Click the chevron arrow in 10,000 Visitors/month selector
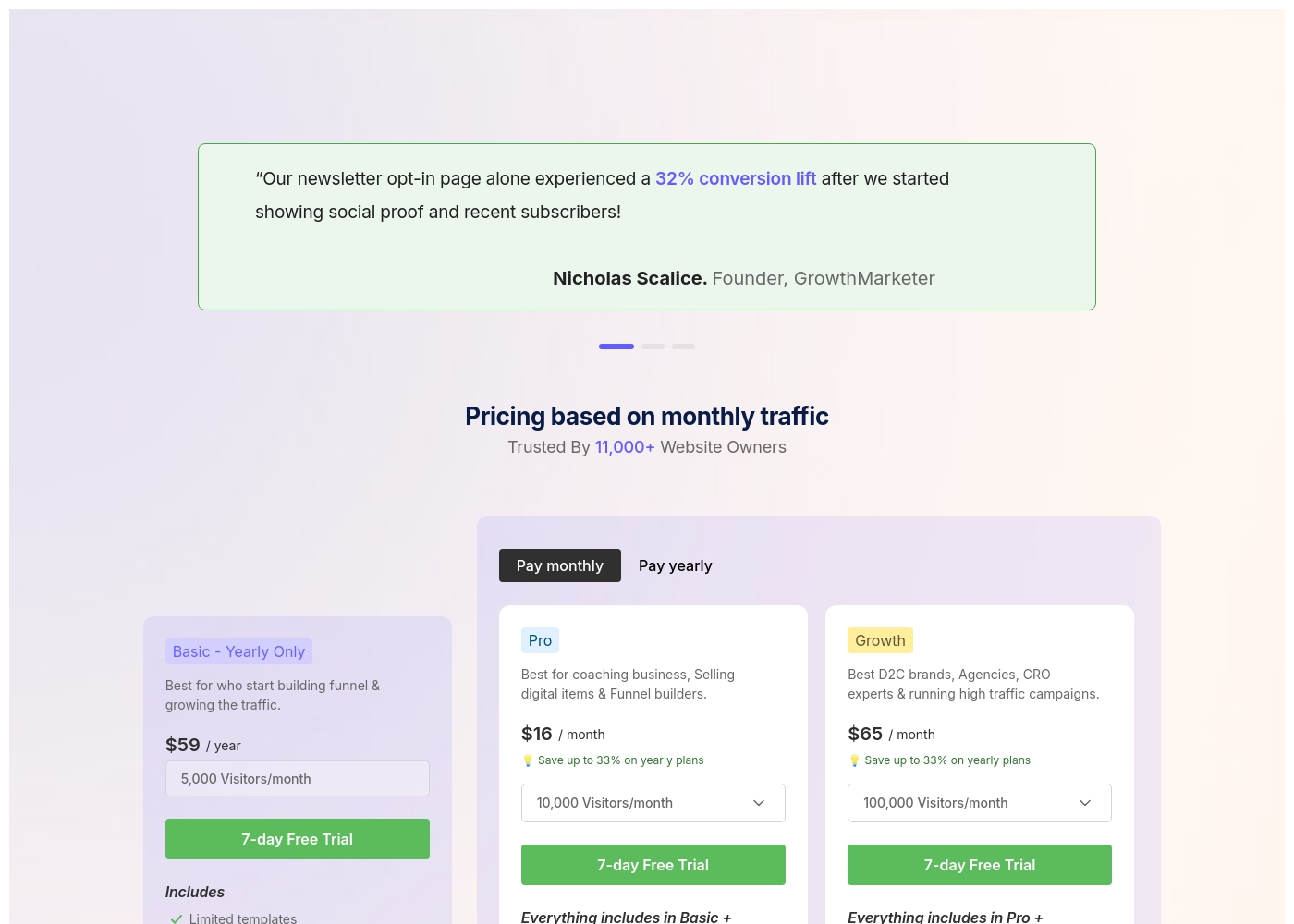The image size is (1294, 924). click(x=759, y=803)
